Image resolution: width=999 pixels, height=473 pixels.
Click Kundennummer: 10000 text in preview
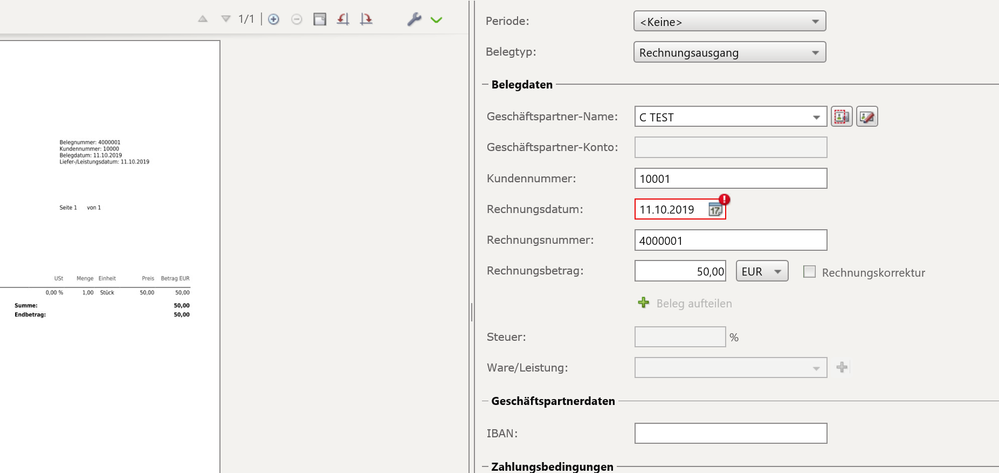point(89,149)
